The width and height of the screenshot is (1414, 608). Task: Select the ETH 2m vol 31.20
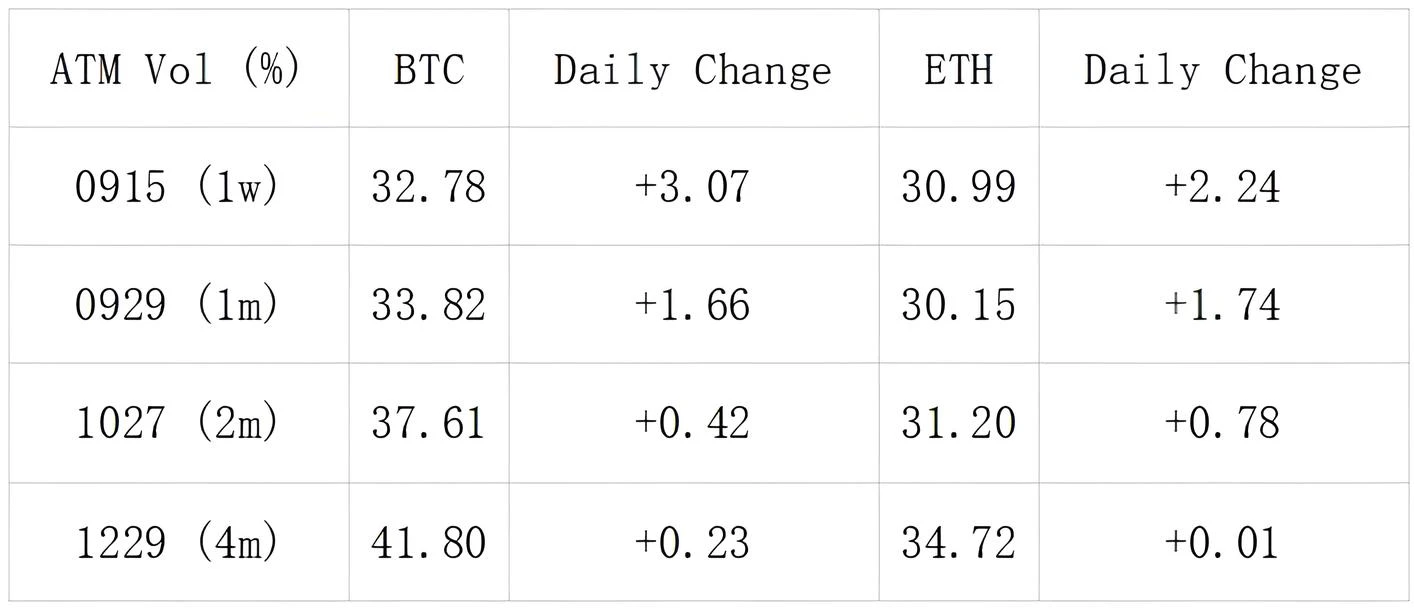[958, 423]
